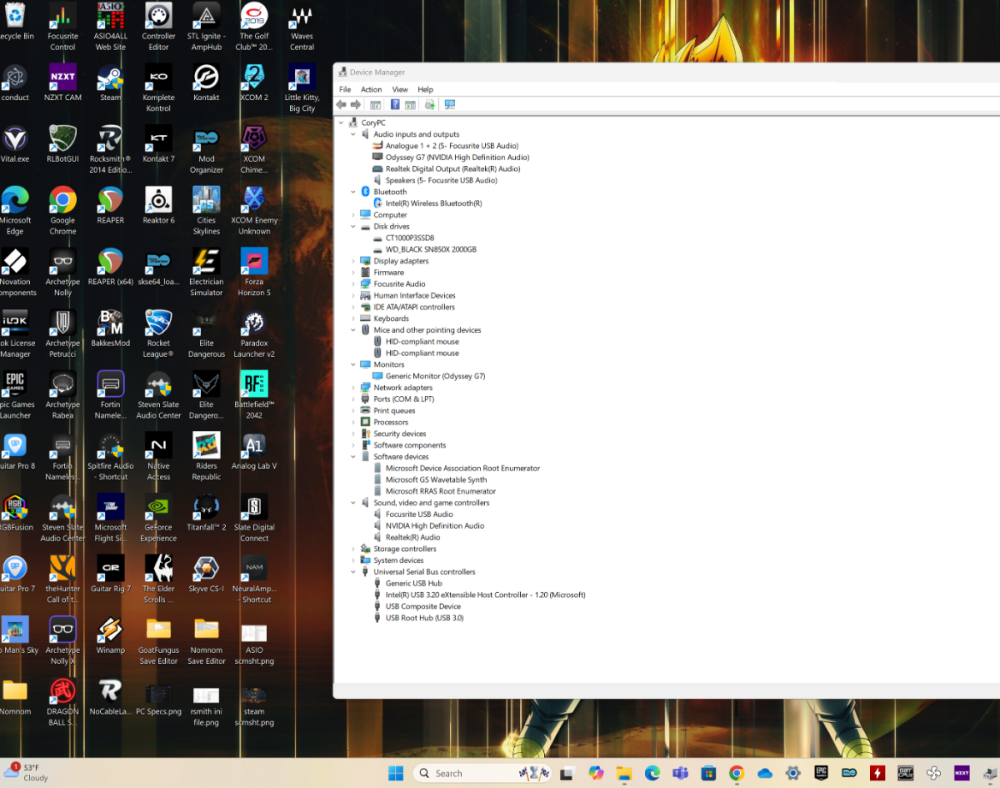Collapse the Disk drives category
1000x788 pixels.
tap(353, 226)
